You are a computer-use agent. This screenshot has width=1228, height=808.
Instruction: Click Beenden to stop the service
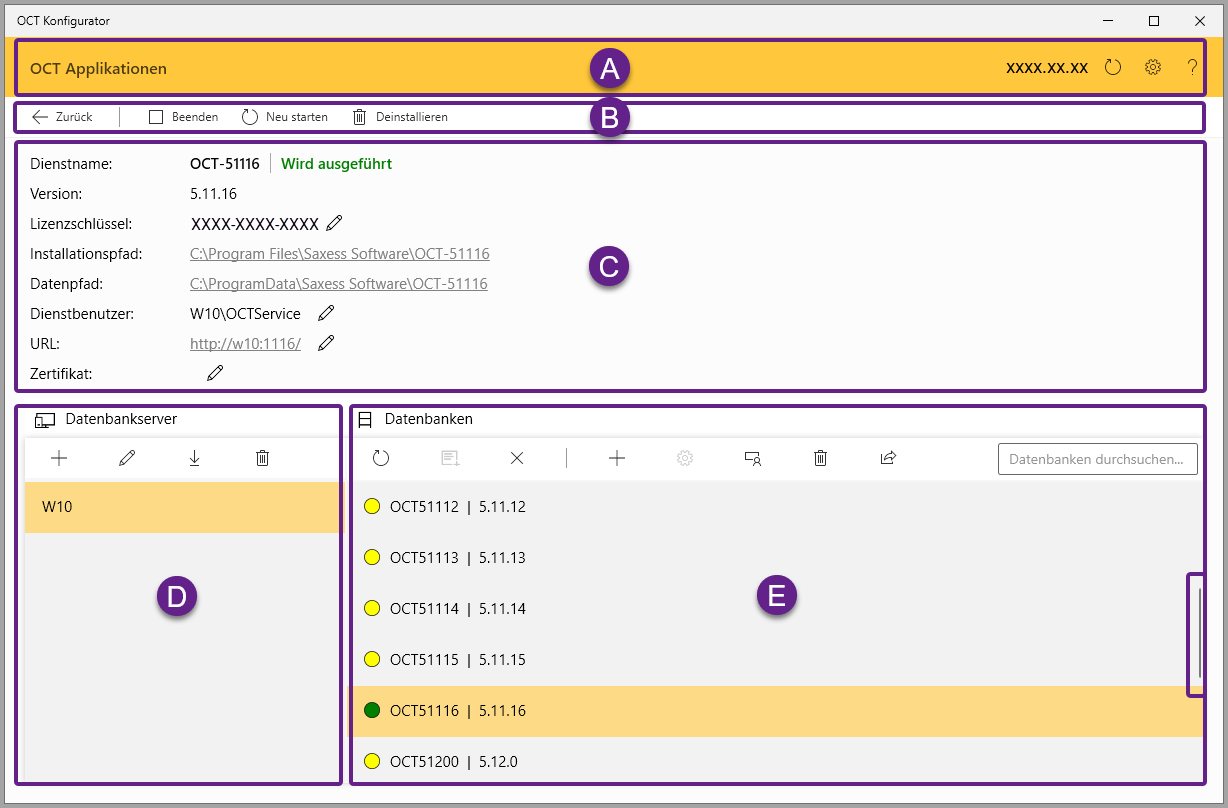tap(184, 117)
